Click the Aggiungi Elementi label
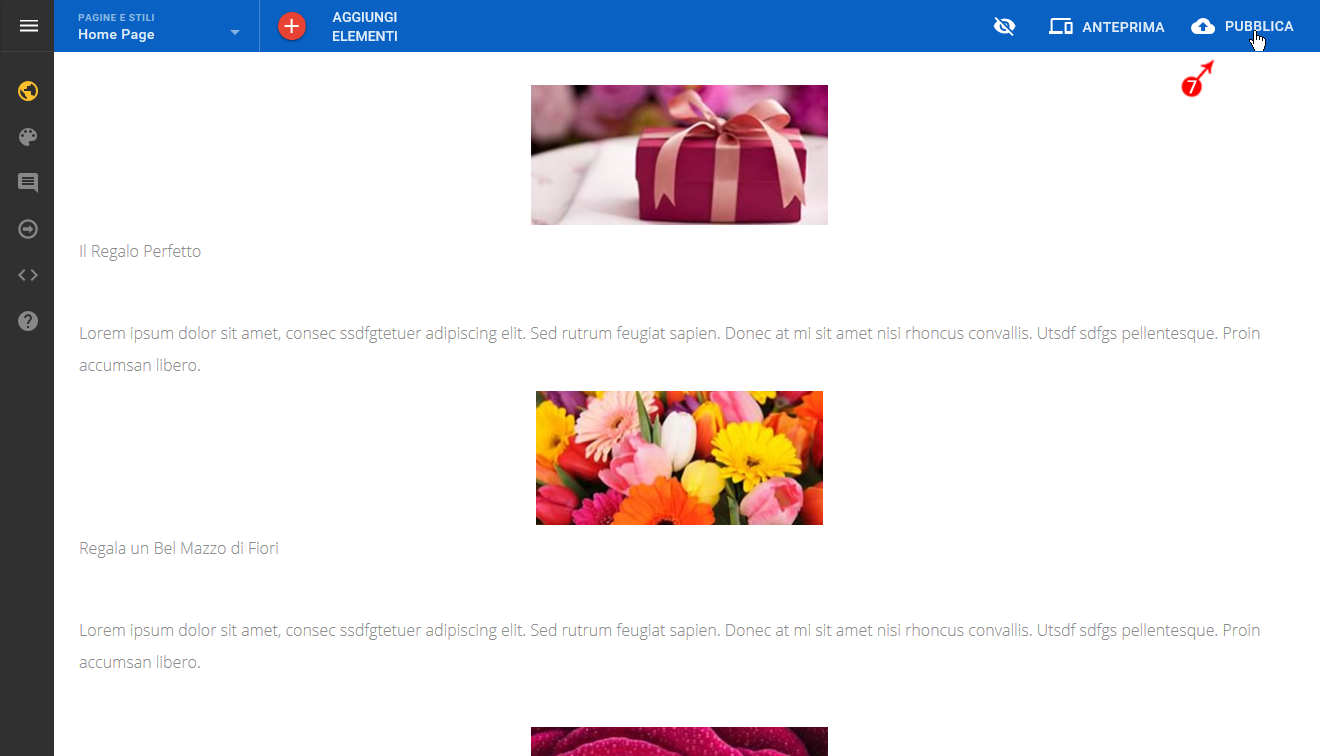This screenshot has width=1320, height=756. (365, 27)
